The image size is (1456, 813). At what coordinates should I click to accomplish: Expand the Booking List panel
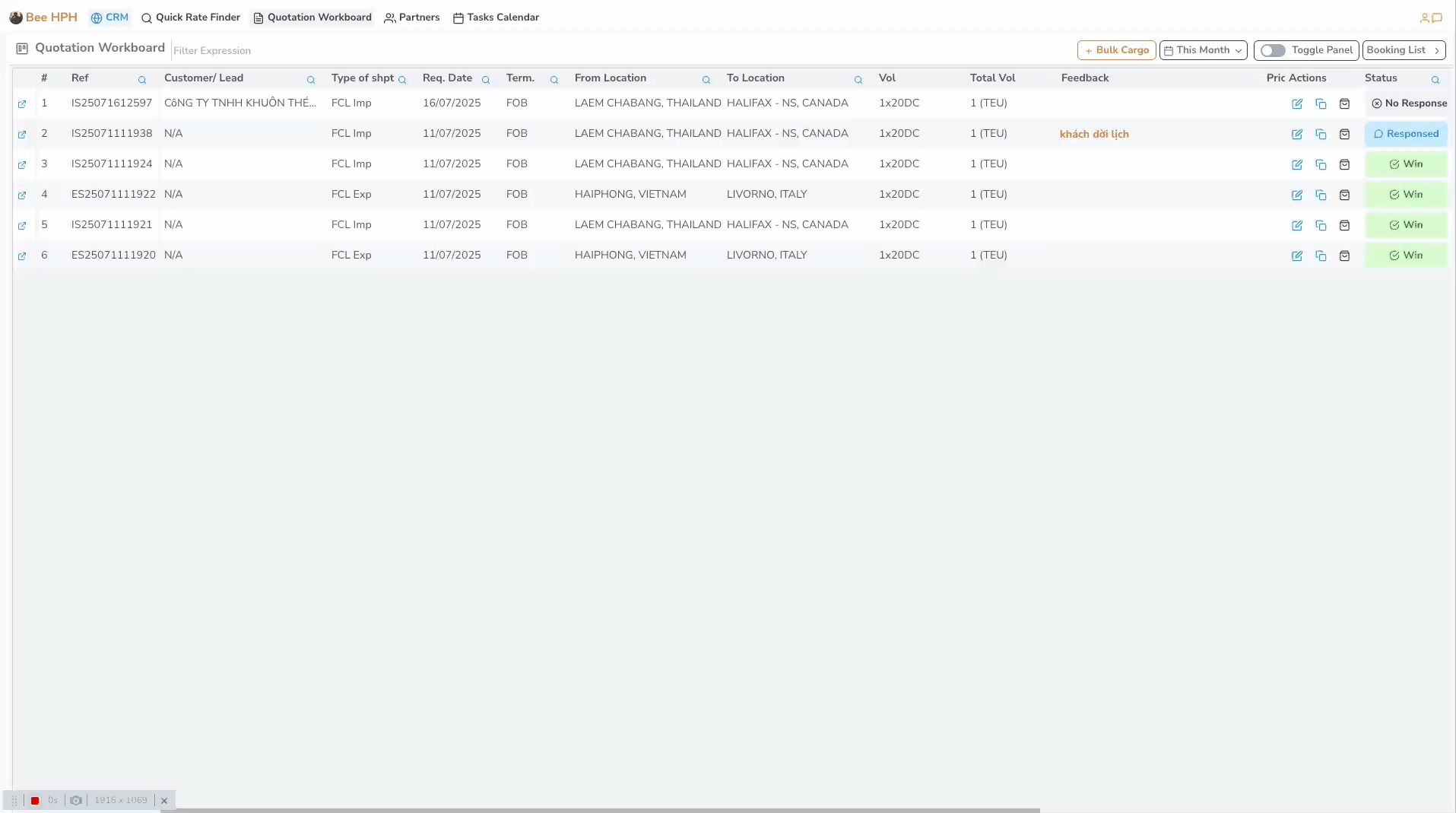pyautogui.click(x=1404, y=50)
